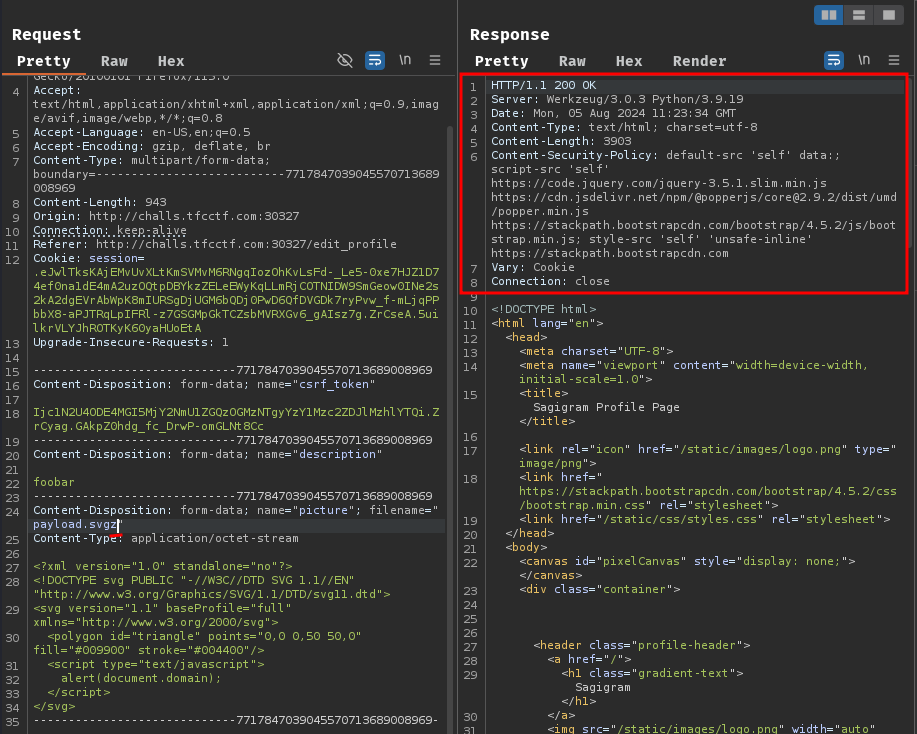The height and width of the screenshot is (734, 917).
Task: Open Response pane hamburger options menu
Action: (x=894, y=60)
